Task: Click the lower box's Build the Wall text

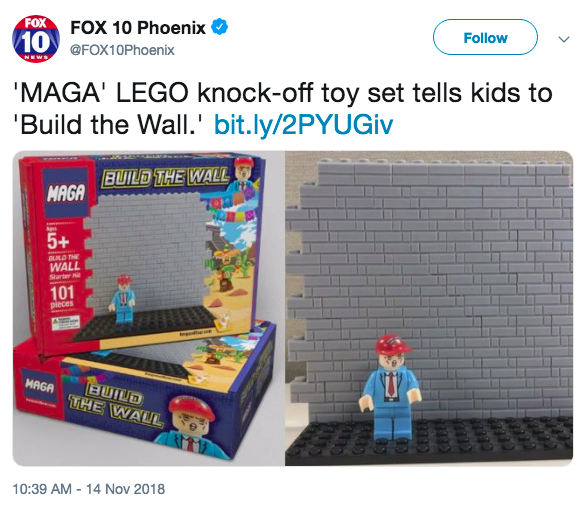Action: coord(116,405)
